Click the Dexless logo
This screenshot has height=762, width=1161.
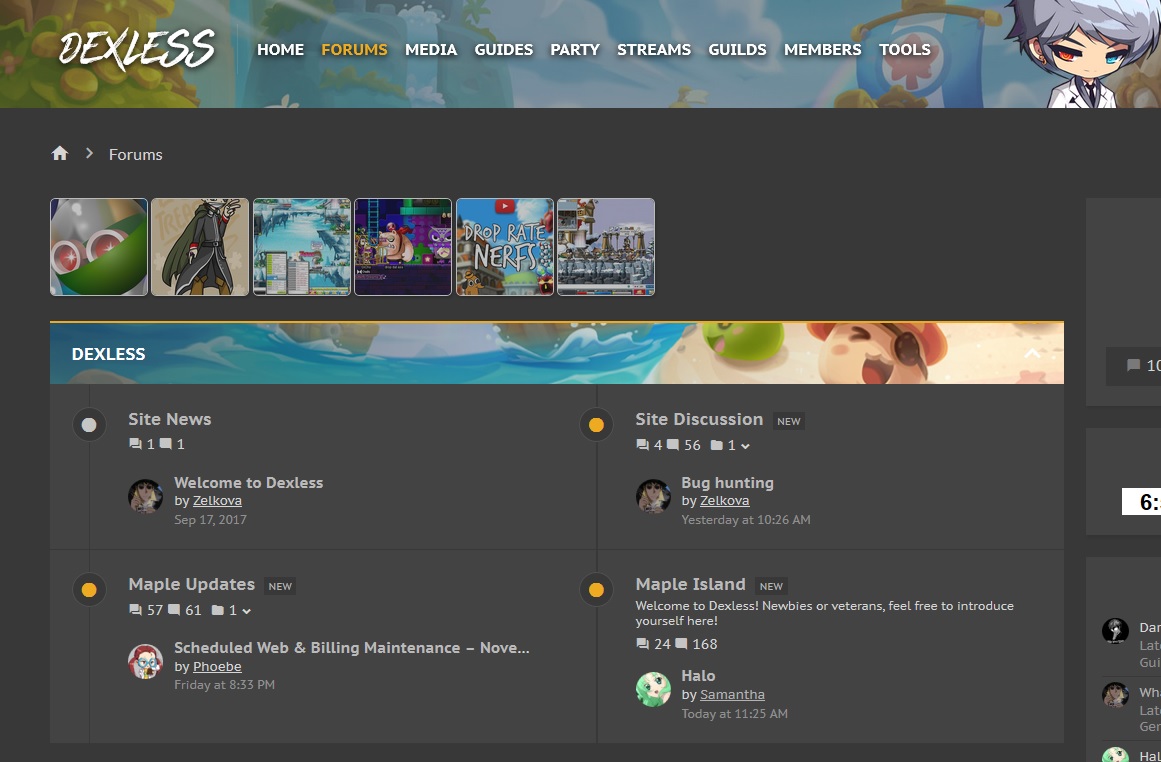click(137, 50)
